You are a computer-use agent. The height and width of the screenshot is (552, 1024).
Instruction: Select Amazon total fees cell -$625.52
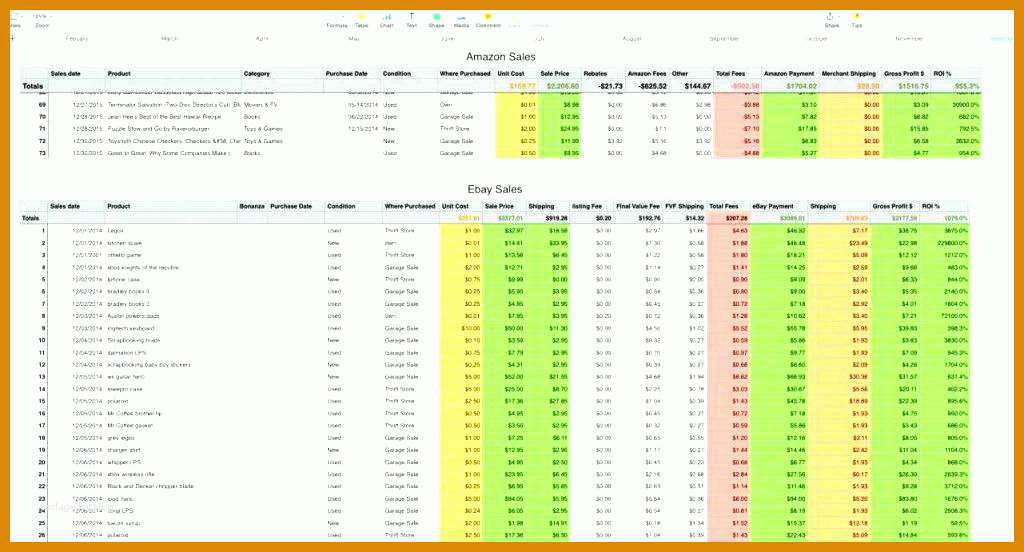[x=652, y=86]
